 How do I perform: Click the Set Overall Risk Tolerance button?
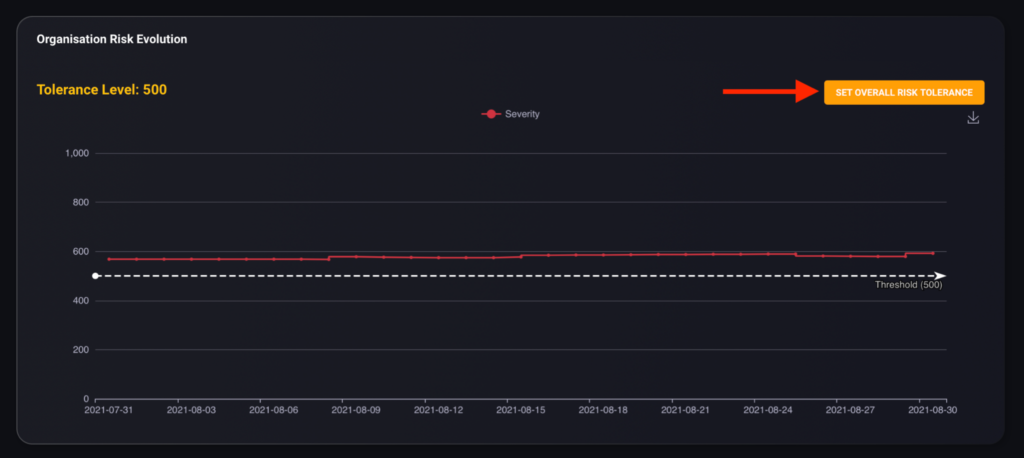tap(904, 93)
